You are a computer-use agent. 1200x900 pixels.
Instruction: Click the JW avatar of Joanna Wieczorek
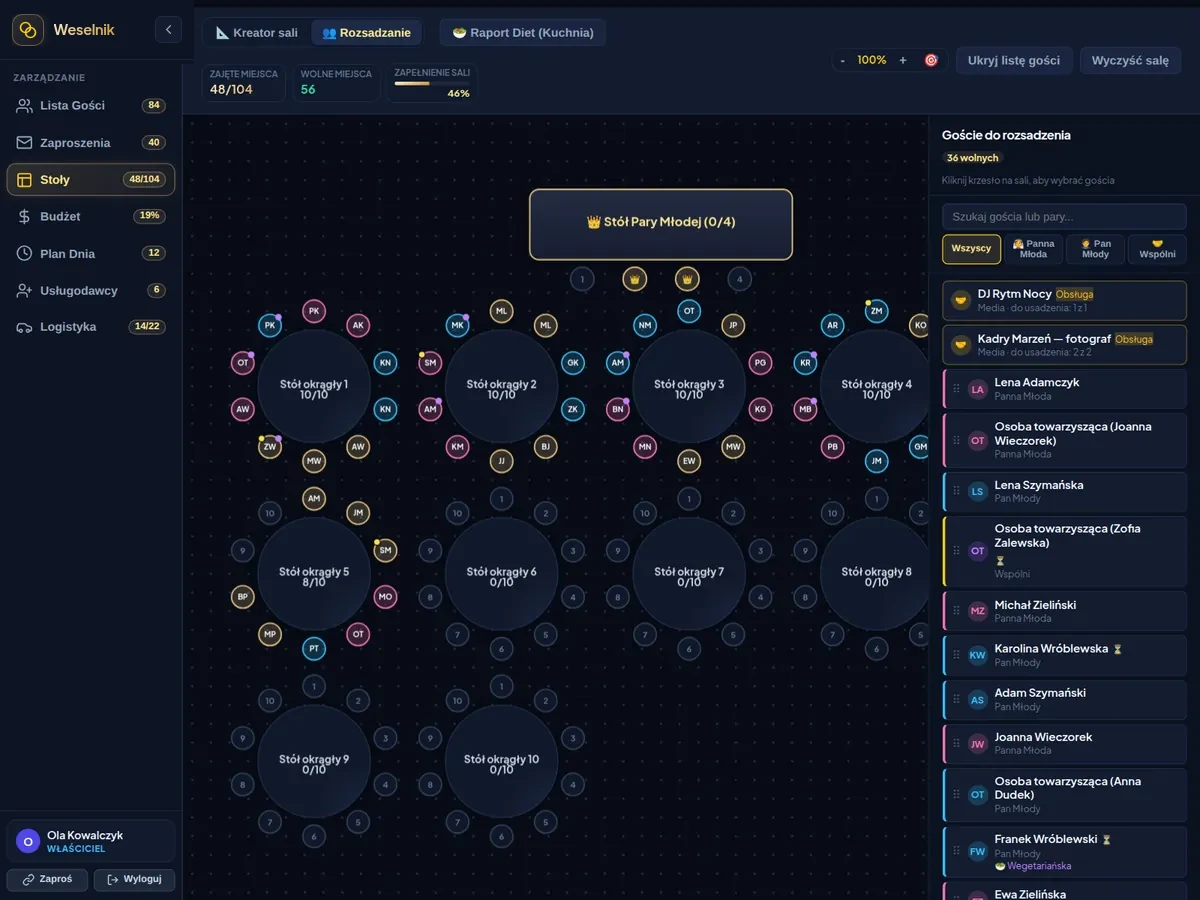point(978,743)
